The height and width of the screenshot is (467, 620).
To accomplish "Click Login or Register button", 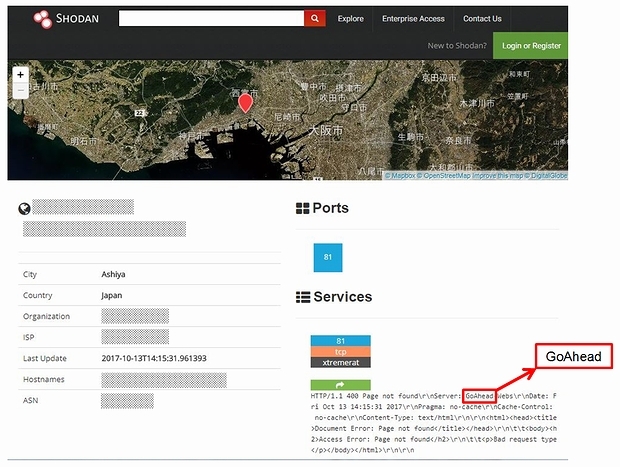I will coord(531,46).
